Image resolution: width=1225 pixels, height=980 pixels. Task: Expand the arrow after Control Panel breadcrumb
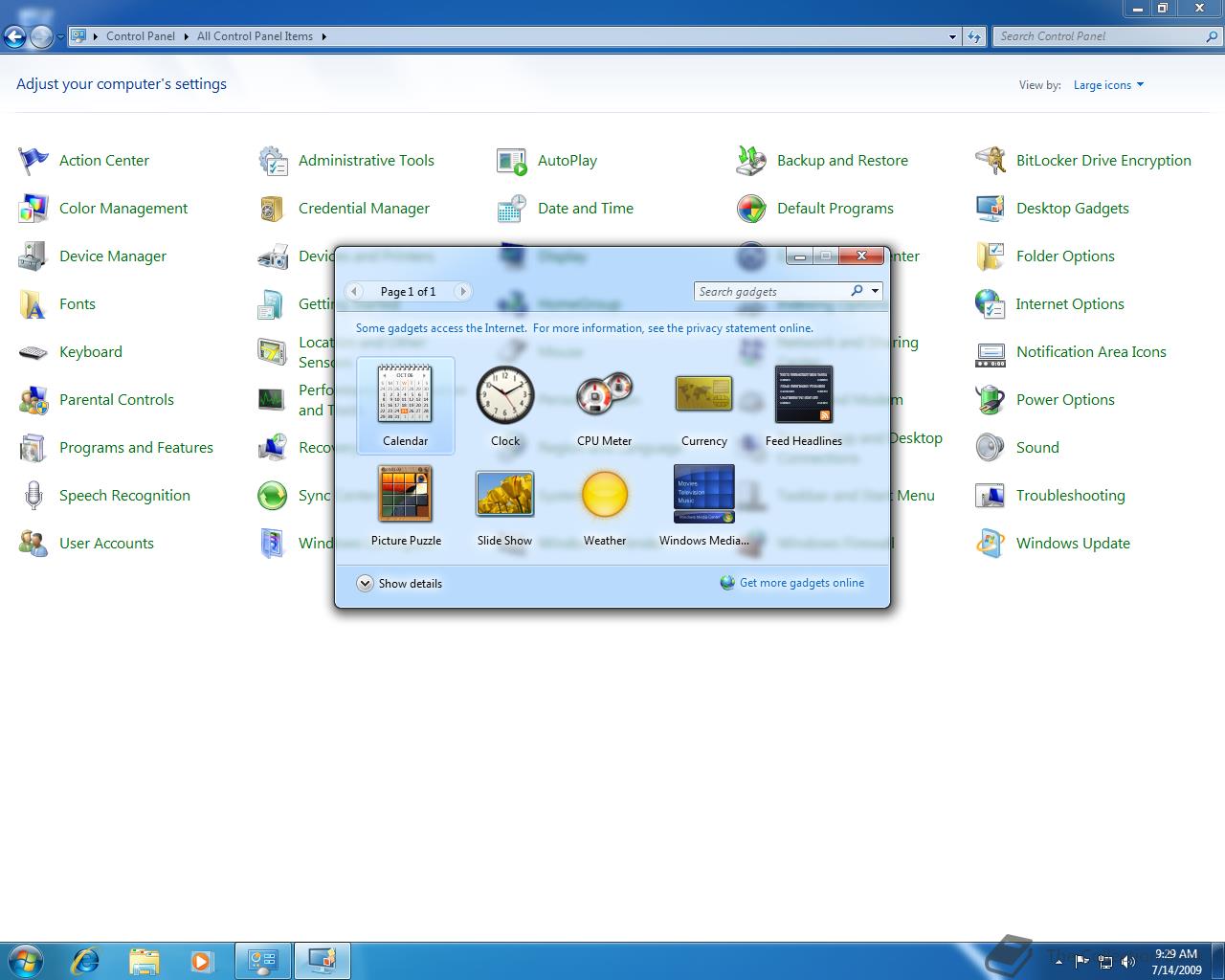[x=187, y=36]
